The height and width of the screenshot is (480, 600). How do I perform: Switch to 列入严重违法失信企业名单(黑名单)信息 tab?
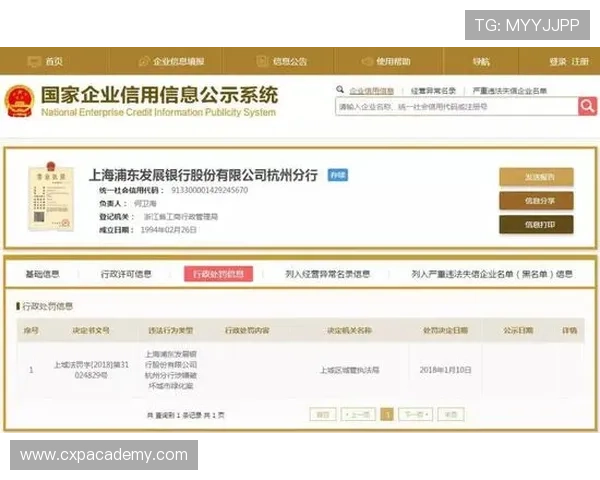coord(492,274)
